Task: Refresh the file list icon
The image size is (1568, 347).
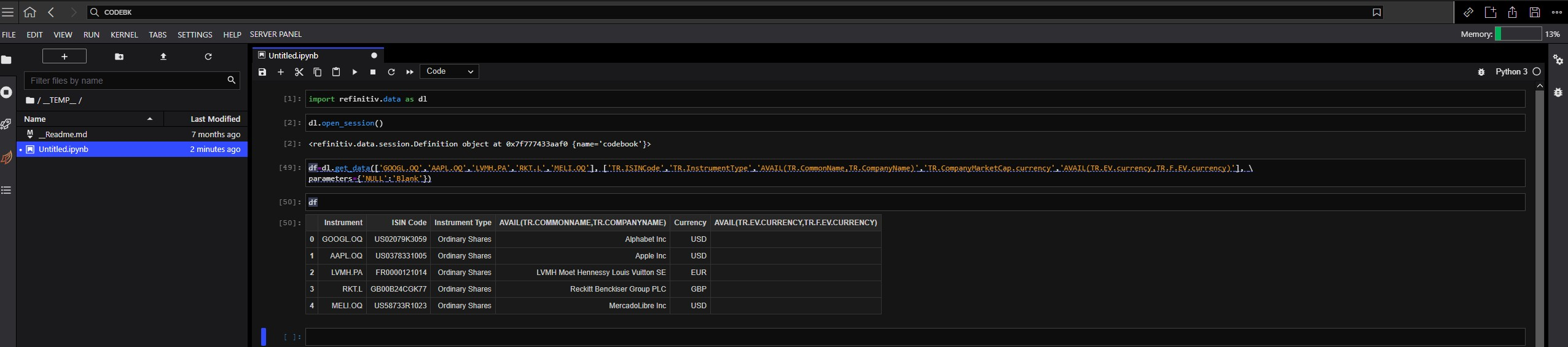Action: [x=208, y=57]
